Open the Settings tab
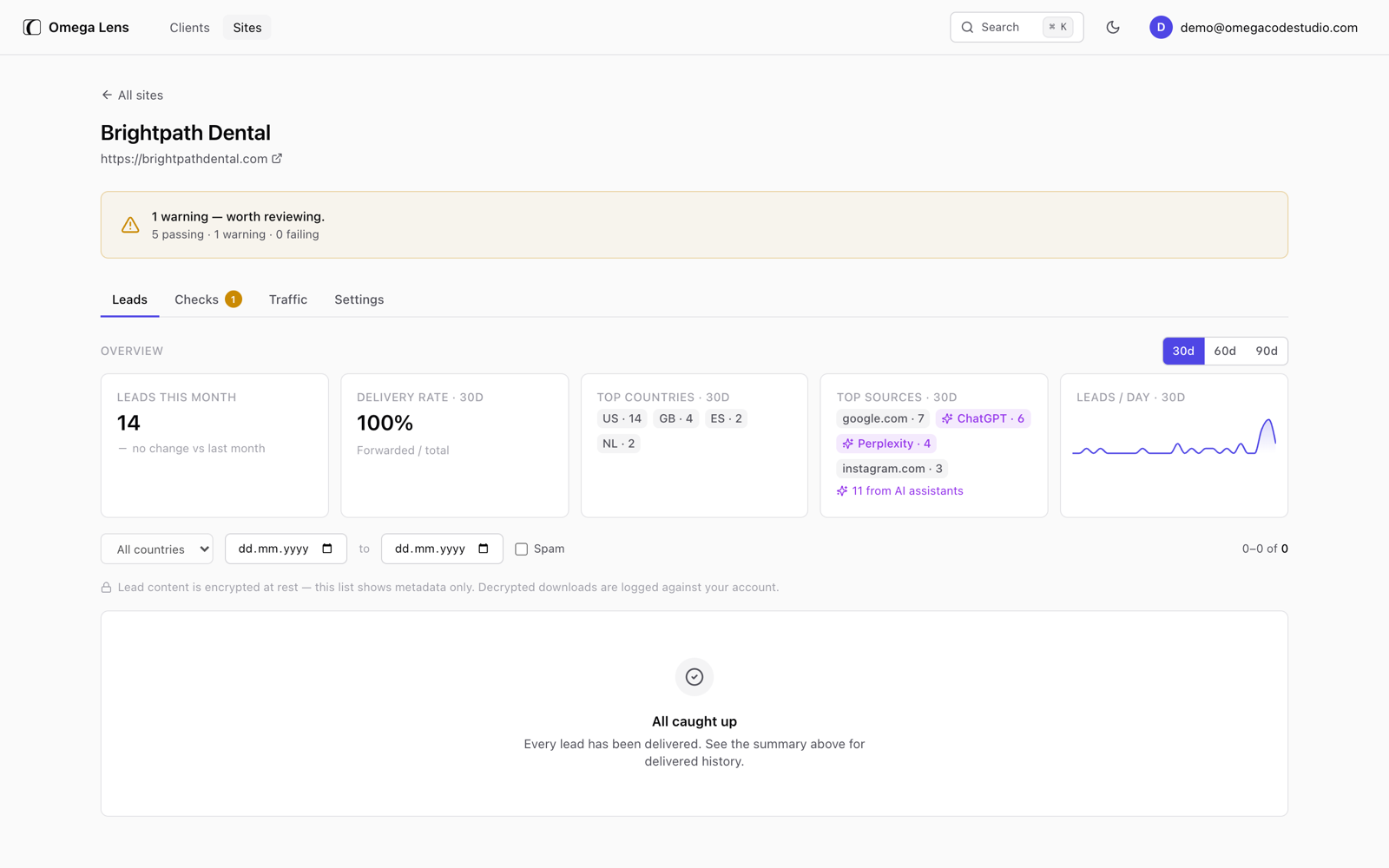The height and width of the screenshot is (868, 1389). pyautogui.click(x=359, y=299)
